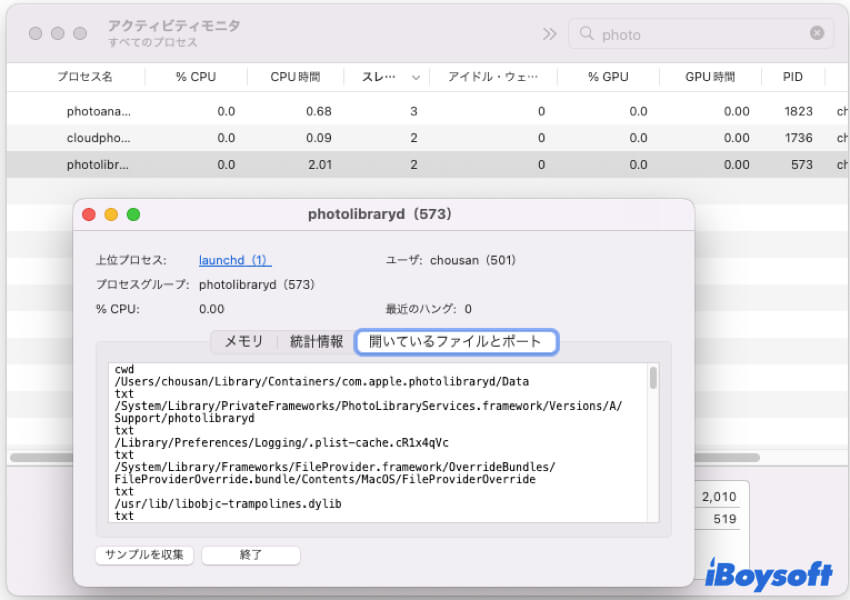850x600 pixels.
Task: Click the search magnifier icon
Action: click(587, 34)
